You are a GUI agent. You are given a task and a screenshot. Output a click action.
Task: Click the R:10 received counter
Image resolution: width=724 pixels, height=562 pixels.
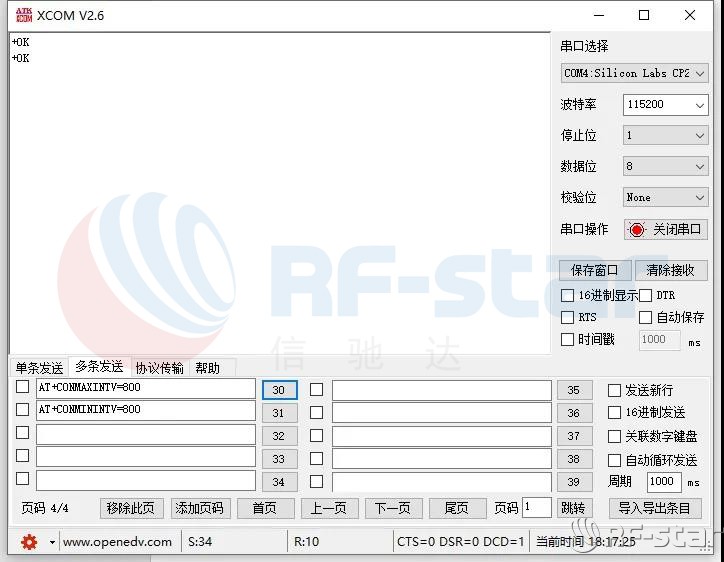(x=306, y=542)
